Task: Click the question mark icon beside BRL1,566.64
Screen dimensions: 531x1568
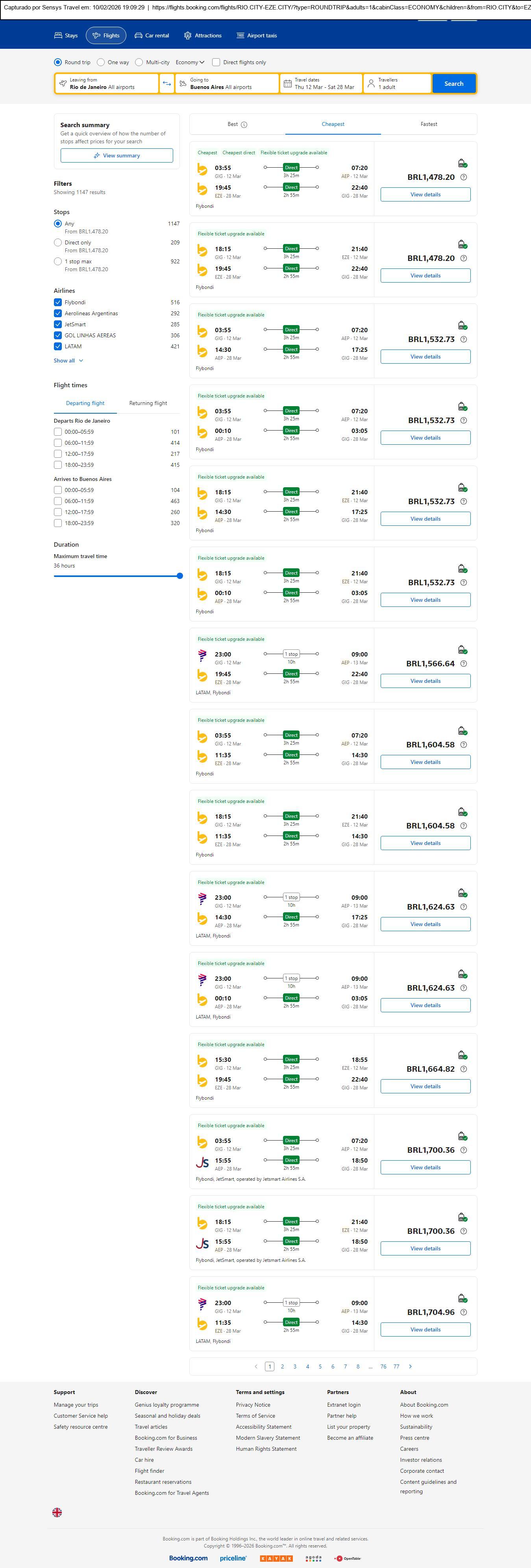Action: point(463,664)
